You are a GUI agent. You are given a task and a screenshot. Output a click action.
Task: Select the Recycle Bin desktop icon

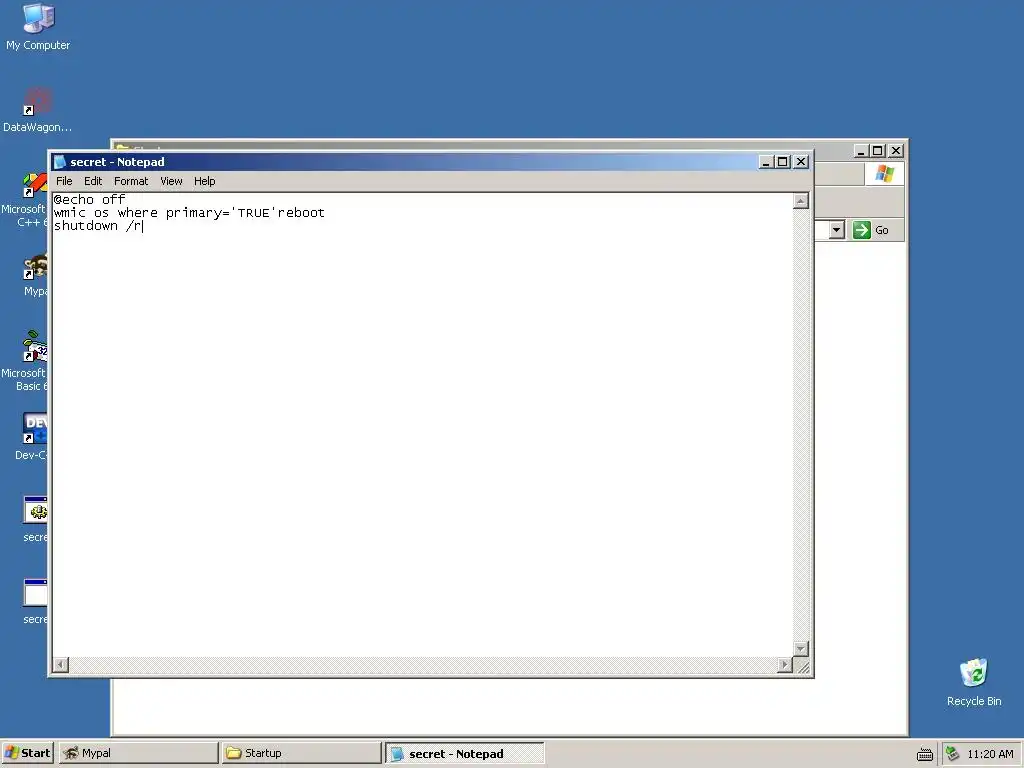tap(974, 682)
